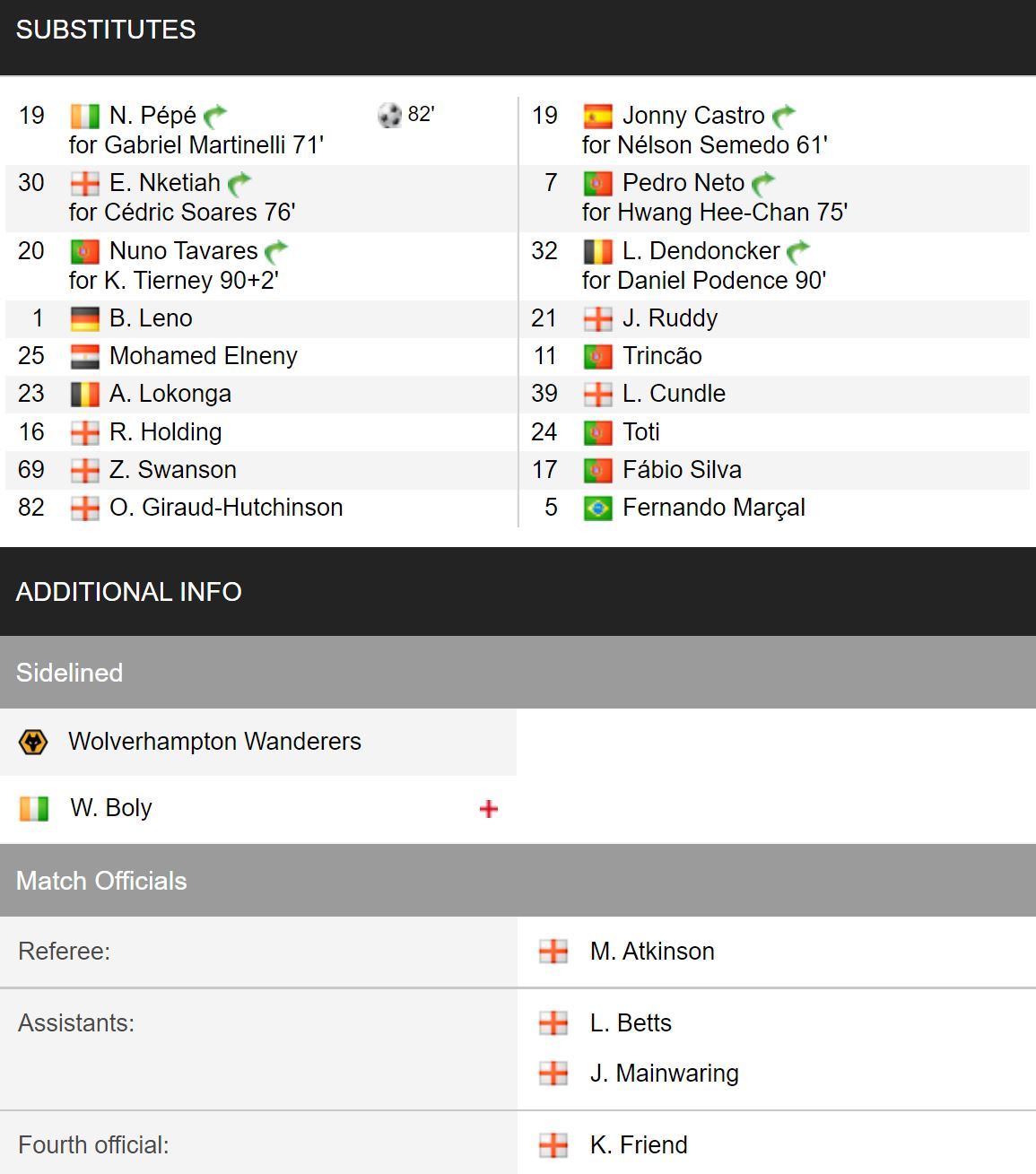
Task: Select O. Giraud-Hutchinson from the substitutes
Action: 226,508
